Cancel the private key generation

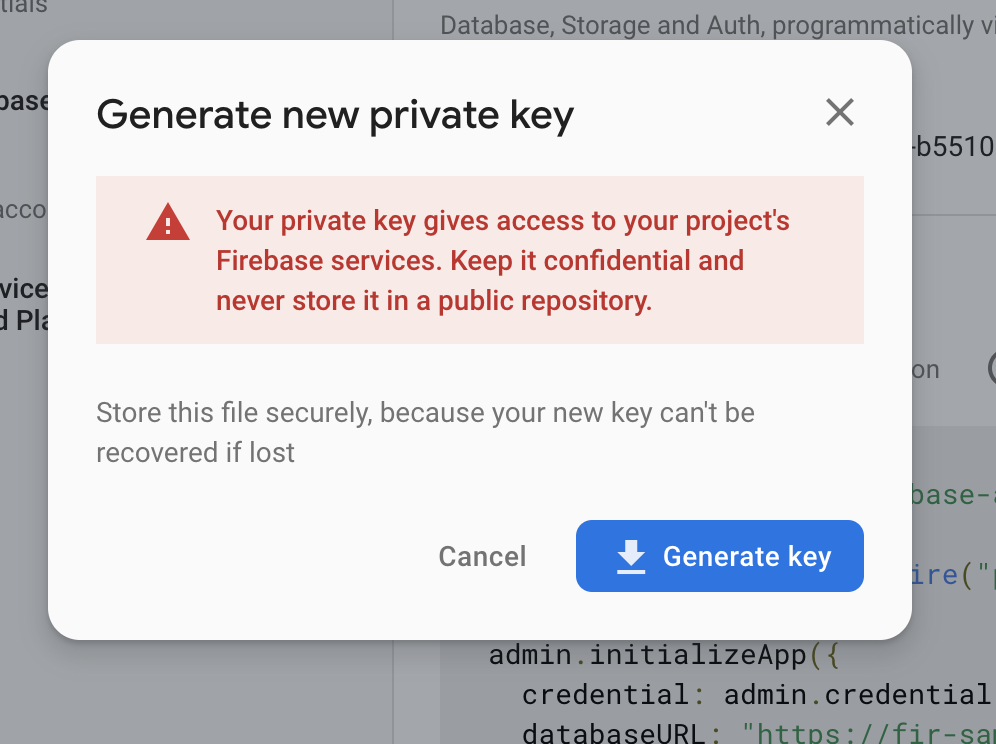(x=482, y=556)
